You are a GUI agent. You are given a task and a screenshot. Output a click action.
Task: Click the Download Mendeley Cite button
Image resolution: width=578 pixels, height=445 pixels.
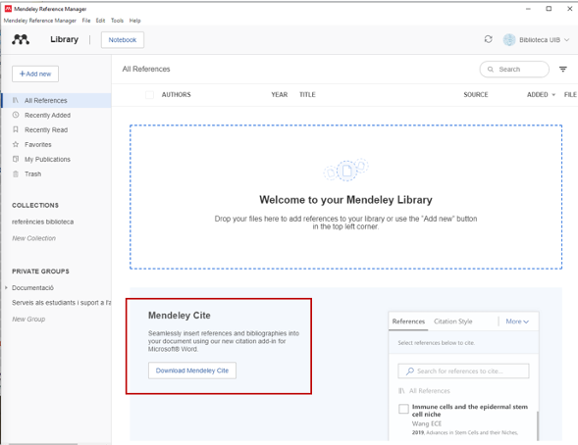pyautogui.click(x=192, y=371)
